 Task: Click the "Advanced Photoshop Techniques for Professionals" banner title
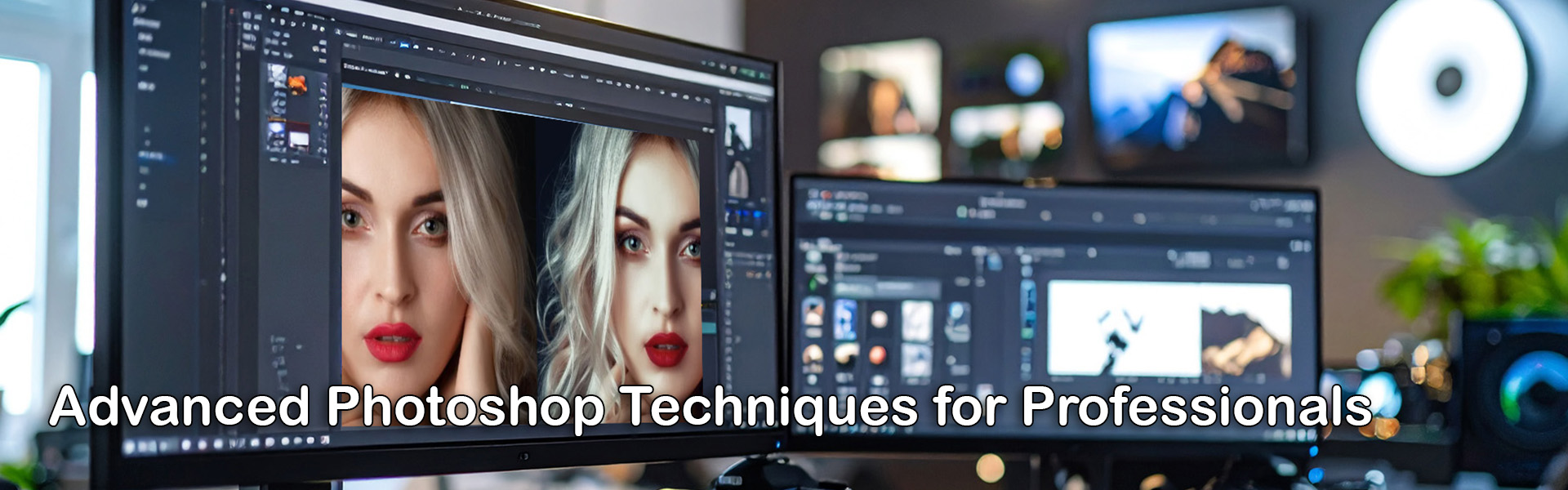[710, 408]
